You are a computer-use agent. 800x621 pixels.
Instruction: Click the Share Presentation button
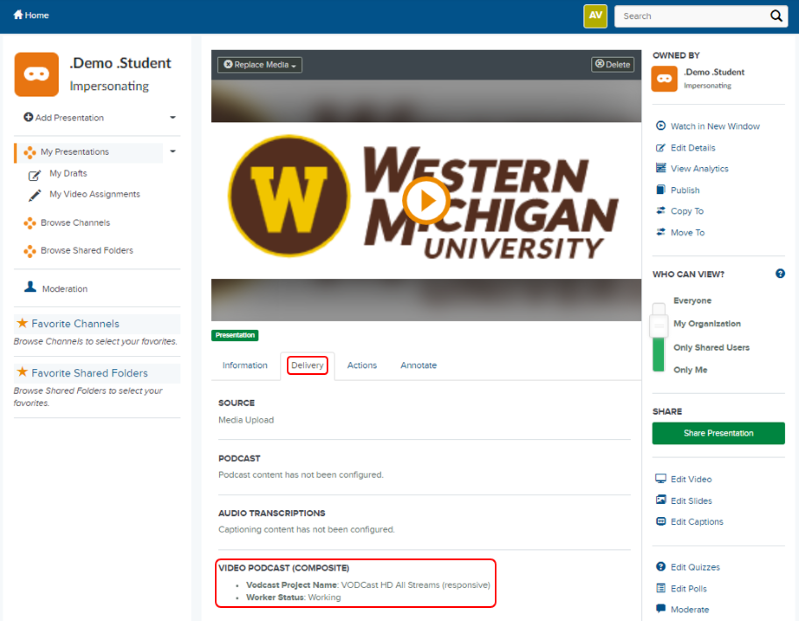(717, 433)
